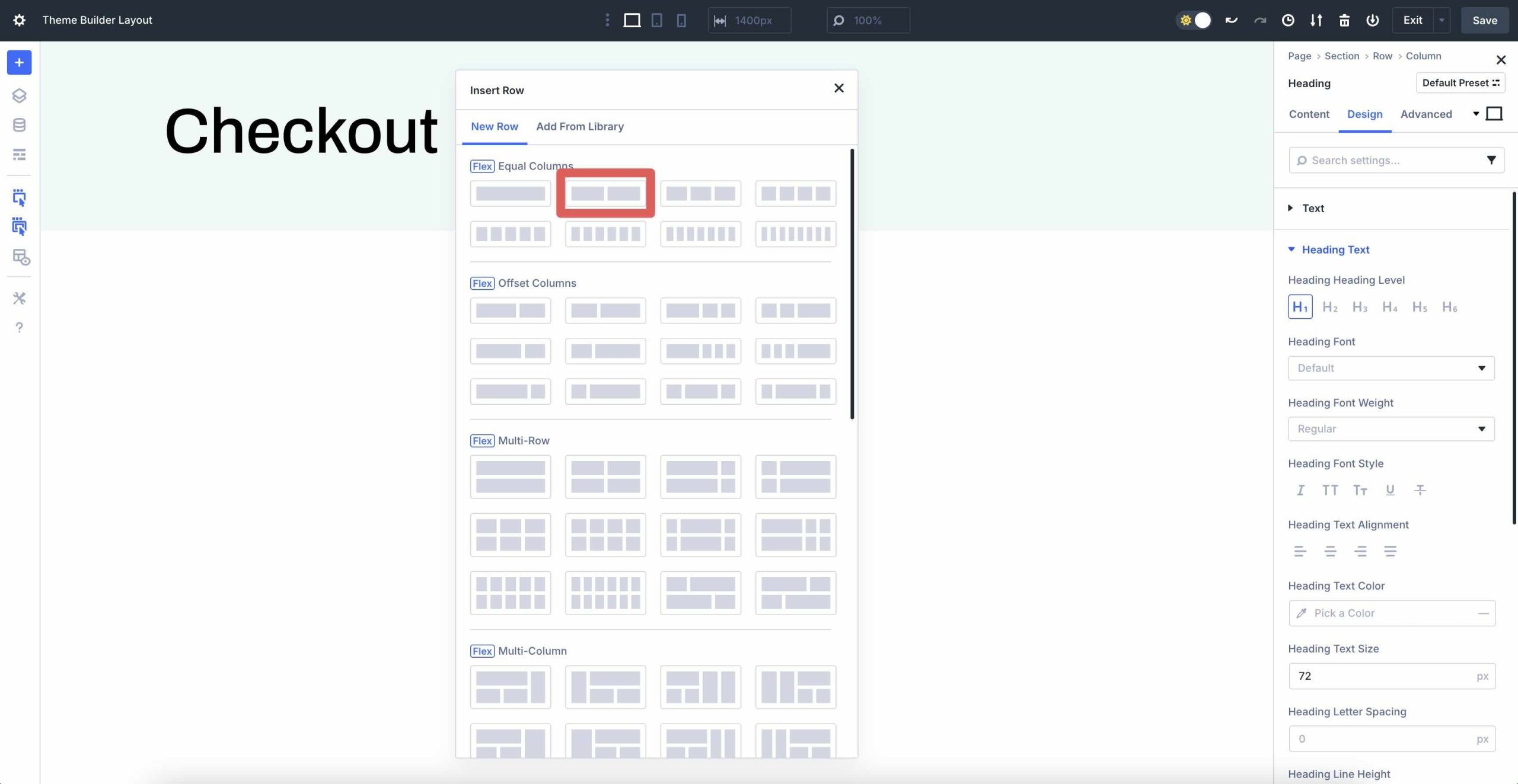The width and height of the screenshot is (1518, 784).
Task: Switch to tablet preview mode
Action: pyautogui.click(x=656, y=20)
